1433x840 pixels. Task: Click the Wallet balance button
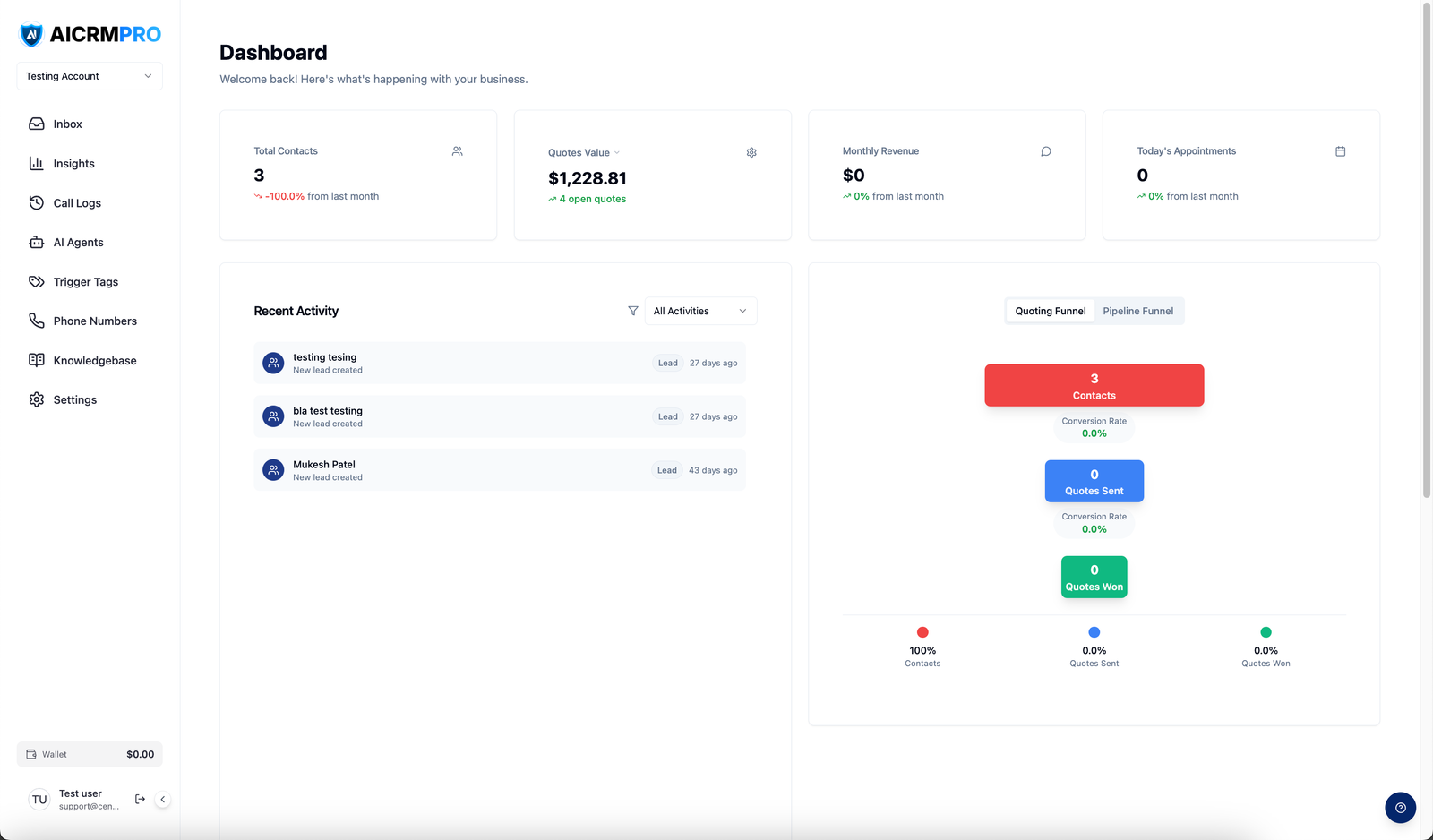pyautogui.click(x=90, y=754)
